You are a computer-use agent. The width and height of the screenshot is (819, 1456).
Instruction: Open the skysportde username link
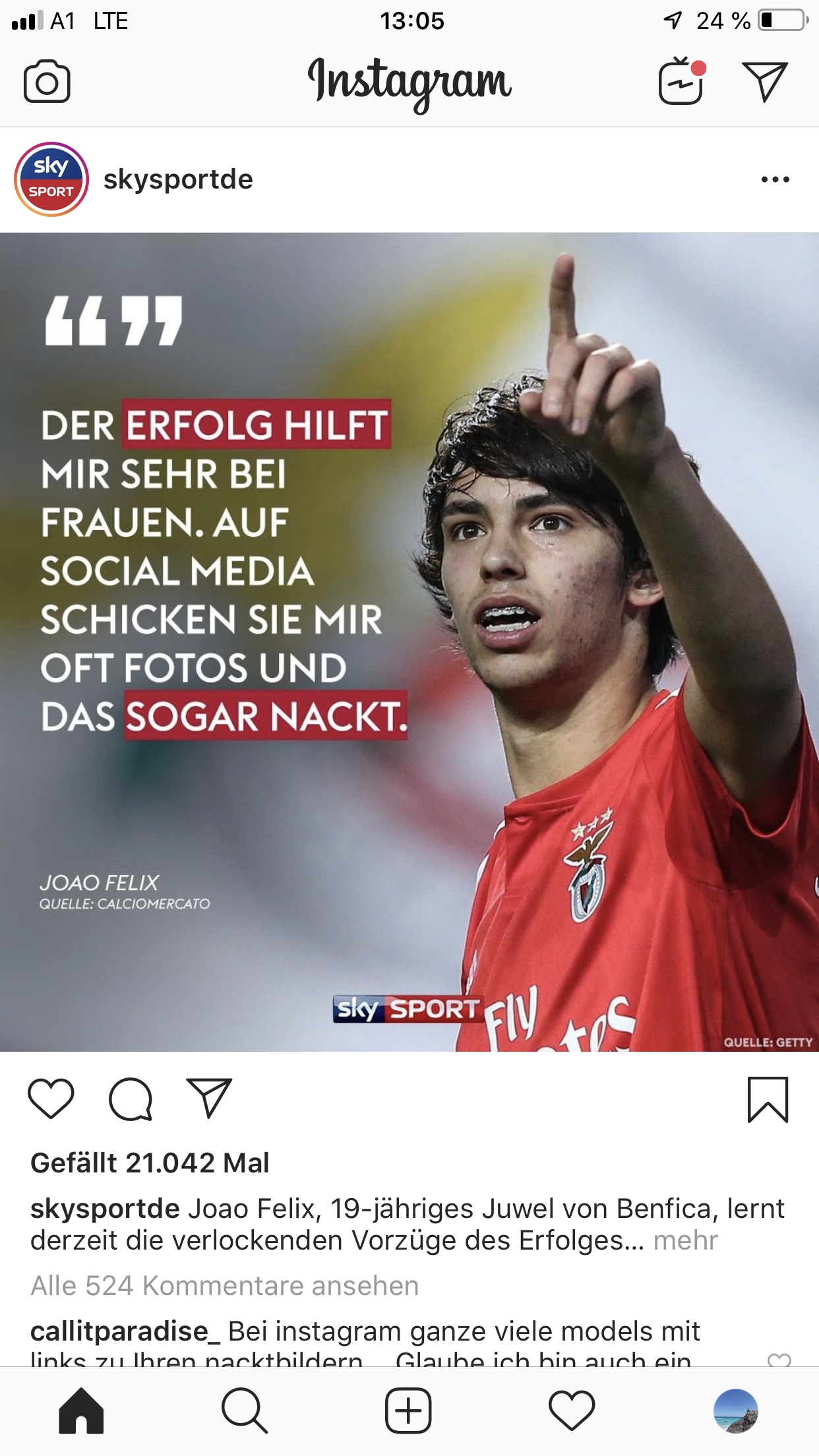(x=178, y=179)
